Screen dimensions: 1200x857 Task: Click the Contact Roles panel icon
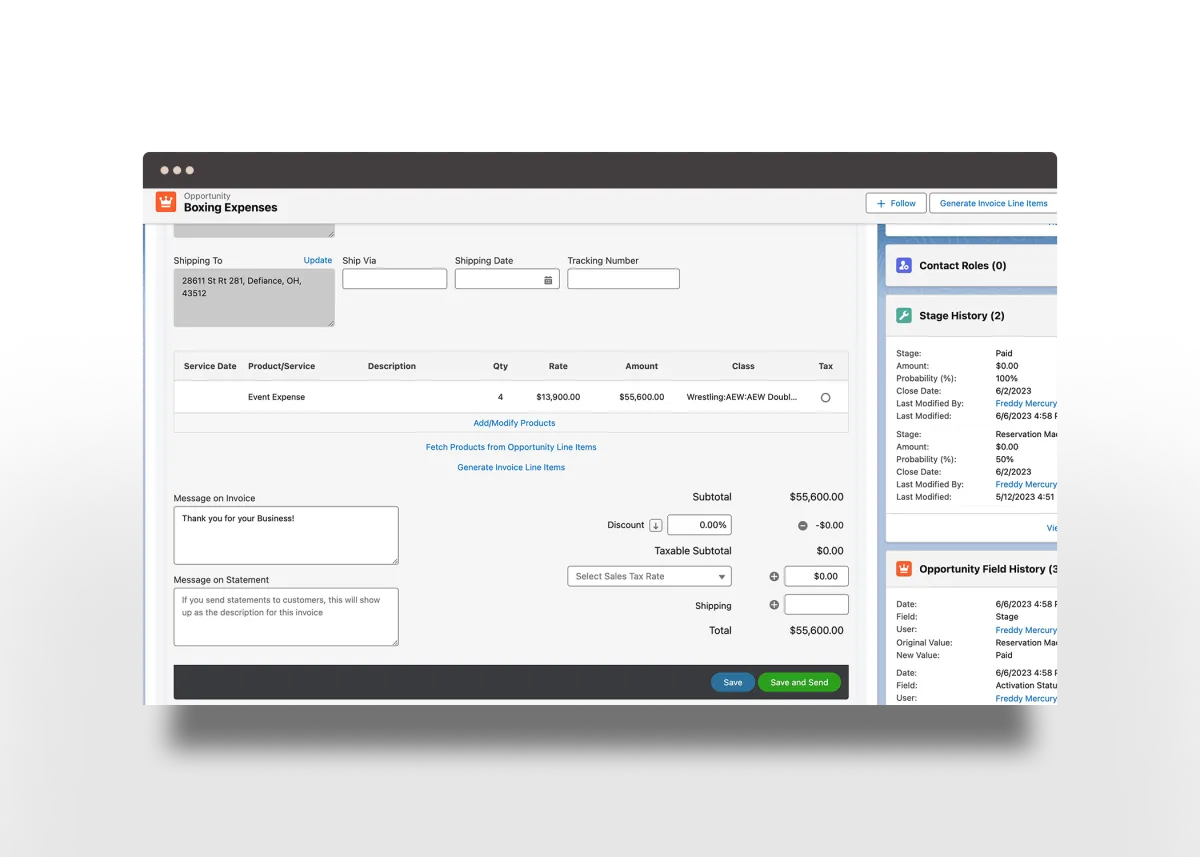point(904,265)
